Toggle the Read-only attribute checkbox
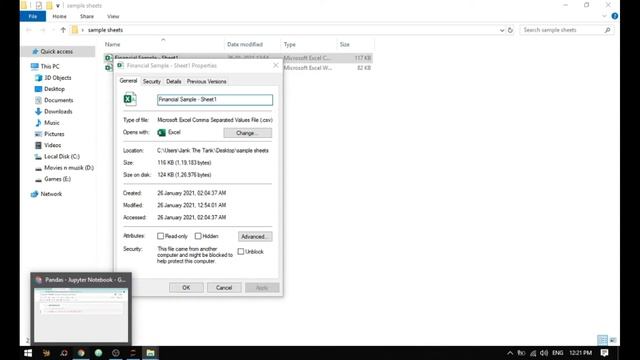 [x=160, y=236]
